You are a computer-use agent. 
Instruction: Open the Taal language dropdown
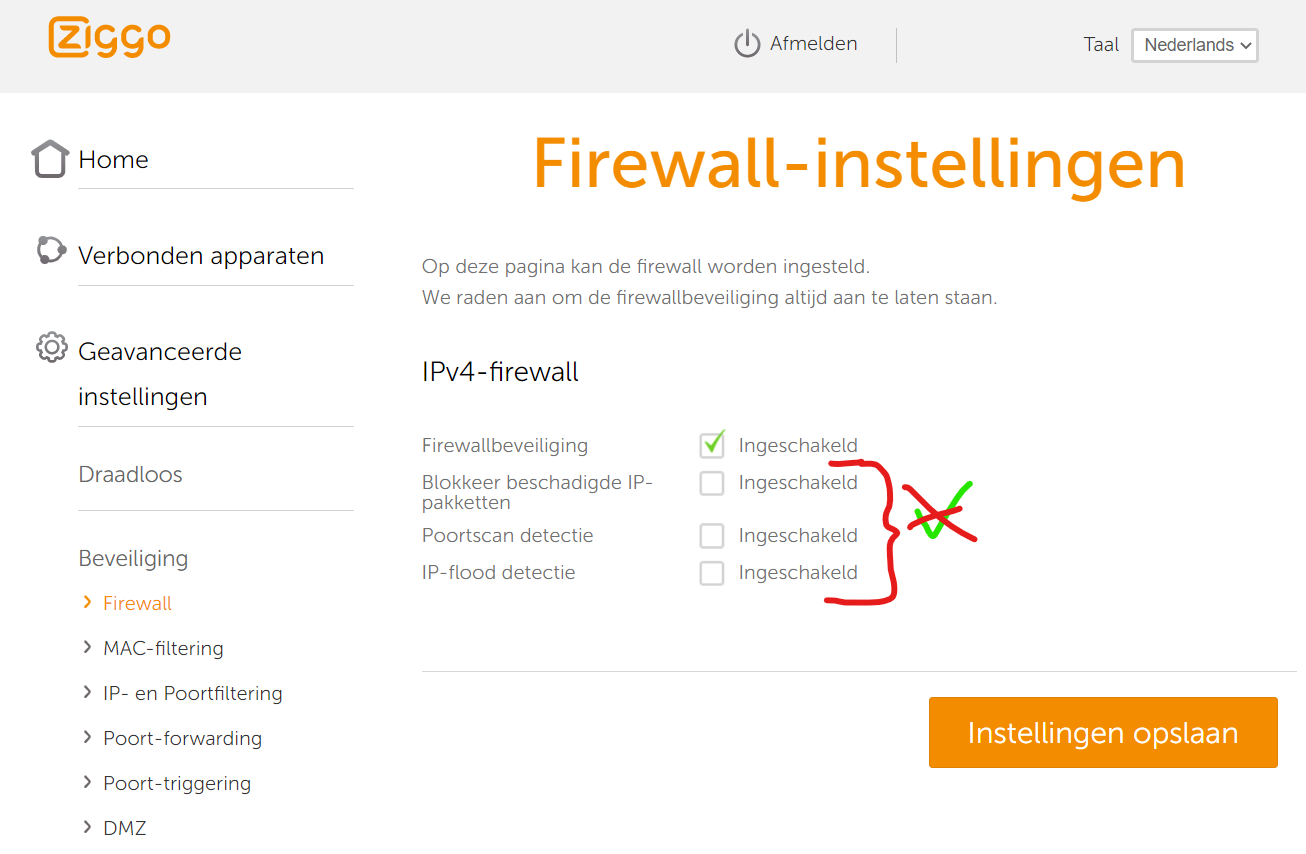1194,45
